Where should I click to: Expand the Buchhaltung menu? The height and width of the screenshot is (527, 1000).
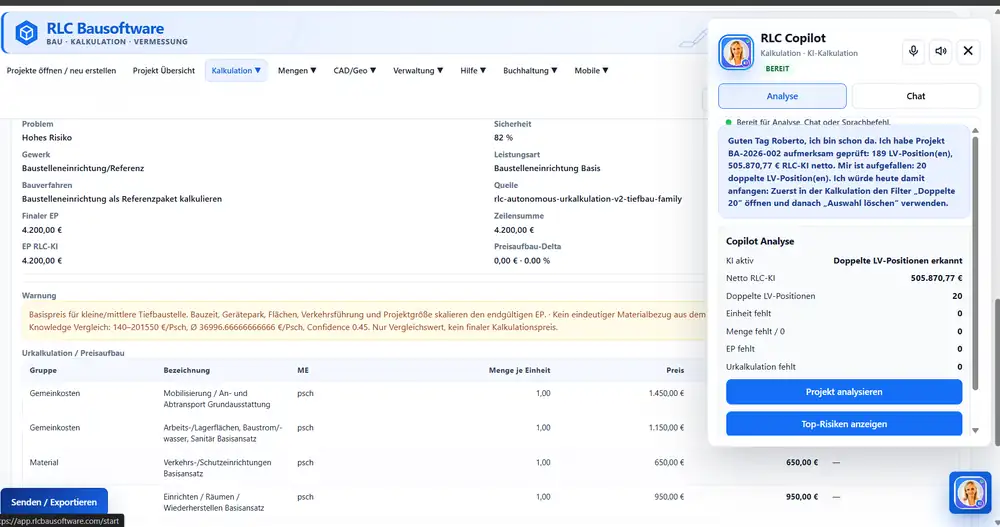click(x=530, y=71)
